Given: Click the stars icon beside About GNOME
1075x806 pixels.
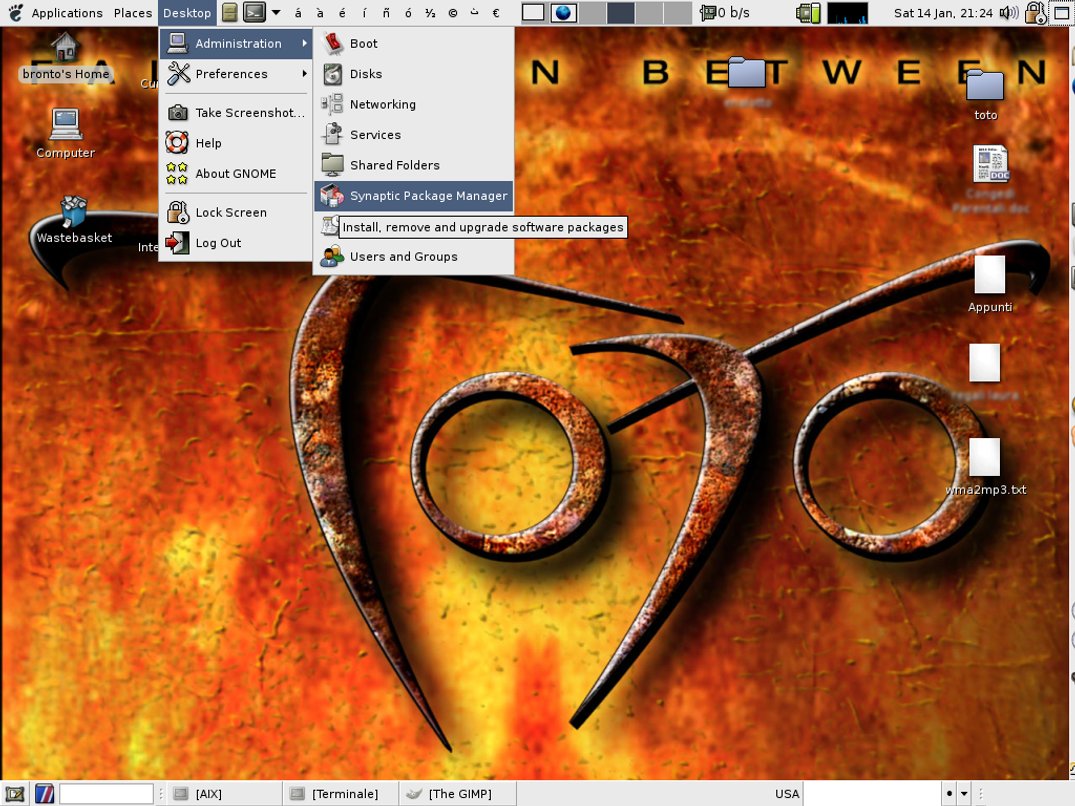Looking at the screenshot, I should (x=177, y=173).
